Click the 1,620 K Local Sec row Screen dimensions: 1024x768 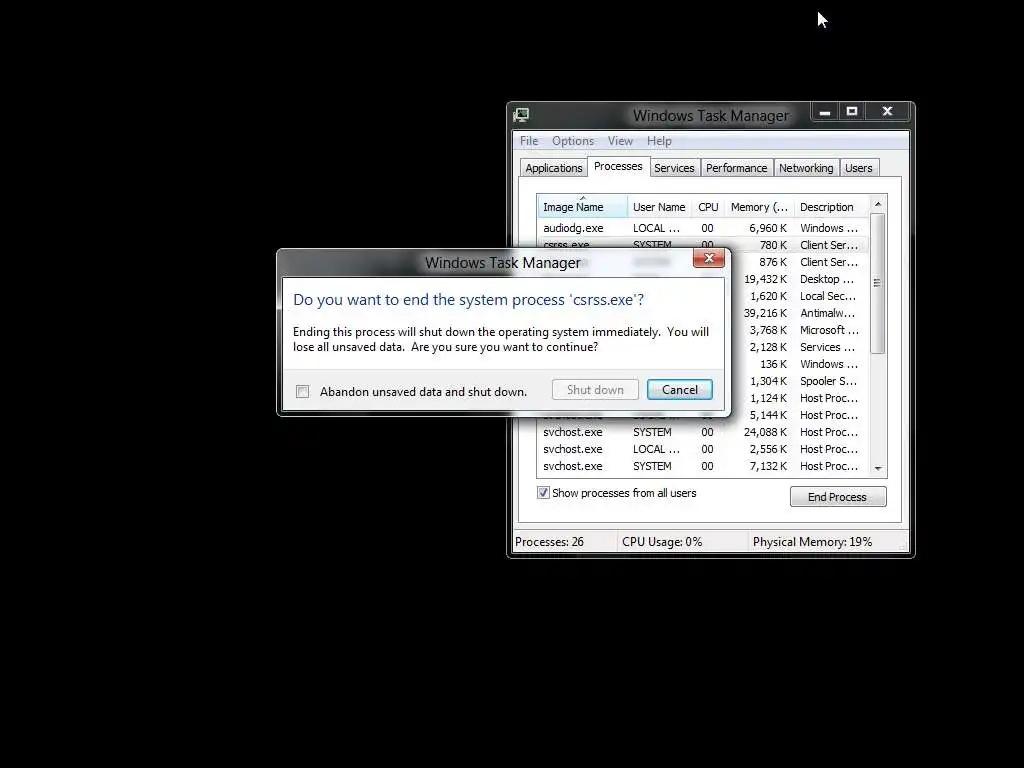click(801, 296)
